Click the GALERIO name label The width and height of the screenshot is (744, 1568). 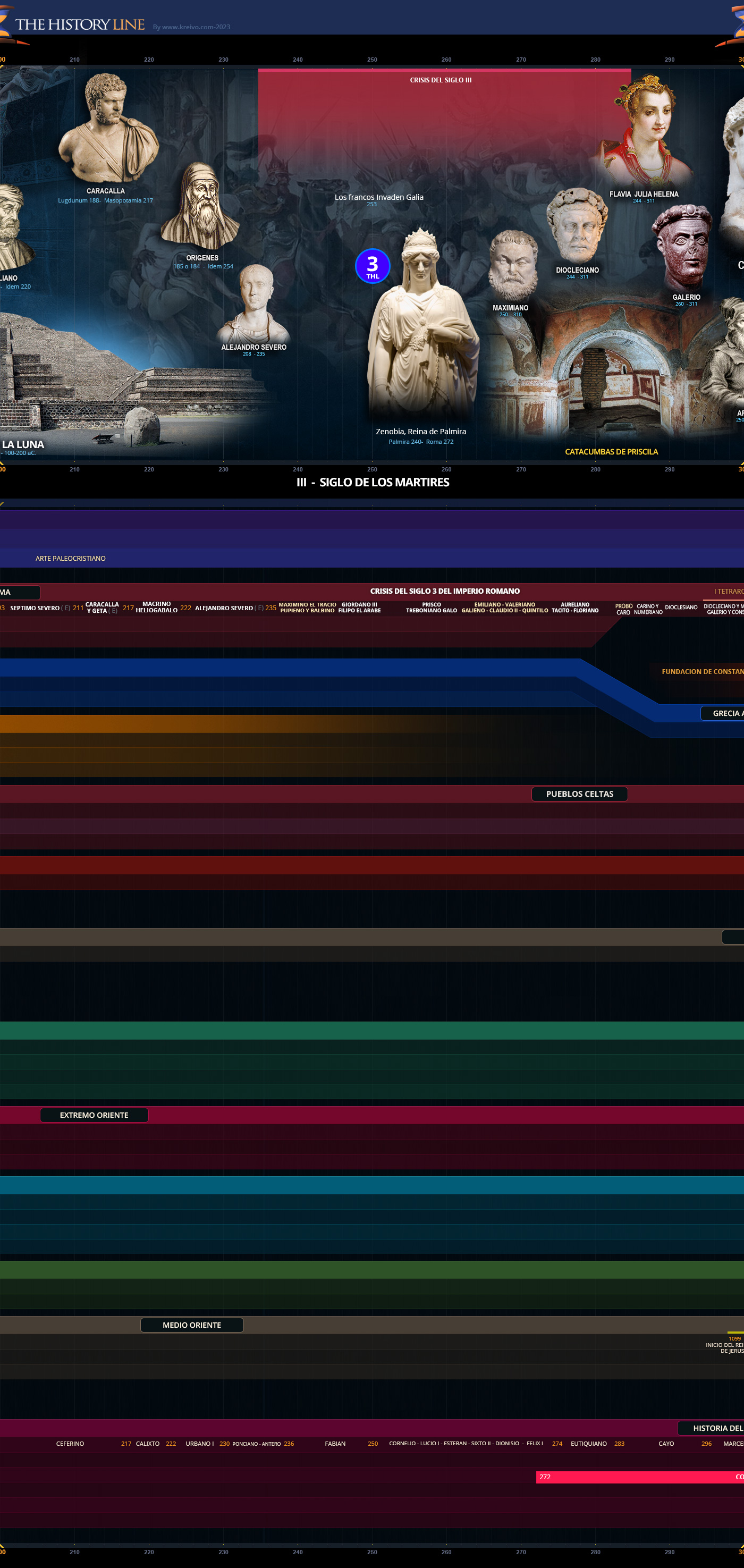[686, 298]
